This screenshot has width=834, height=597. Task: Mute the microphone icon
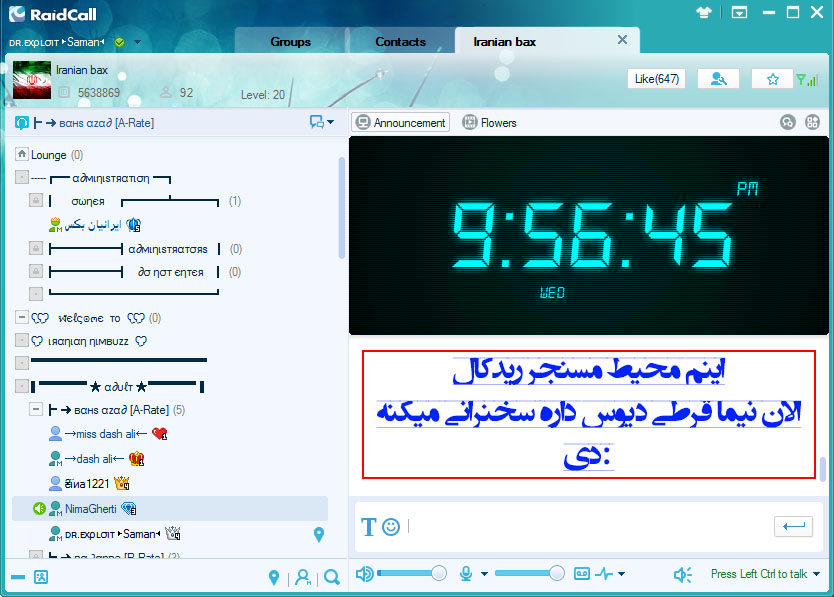pyautogui.click(x=466, y=574)
